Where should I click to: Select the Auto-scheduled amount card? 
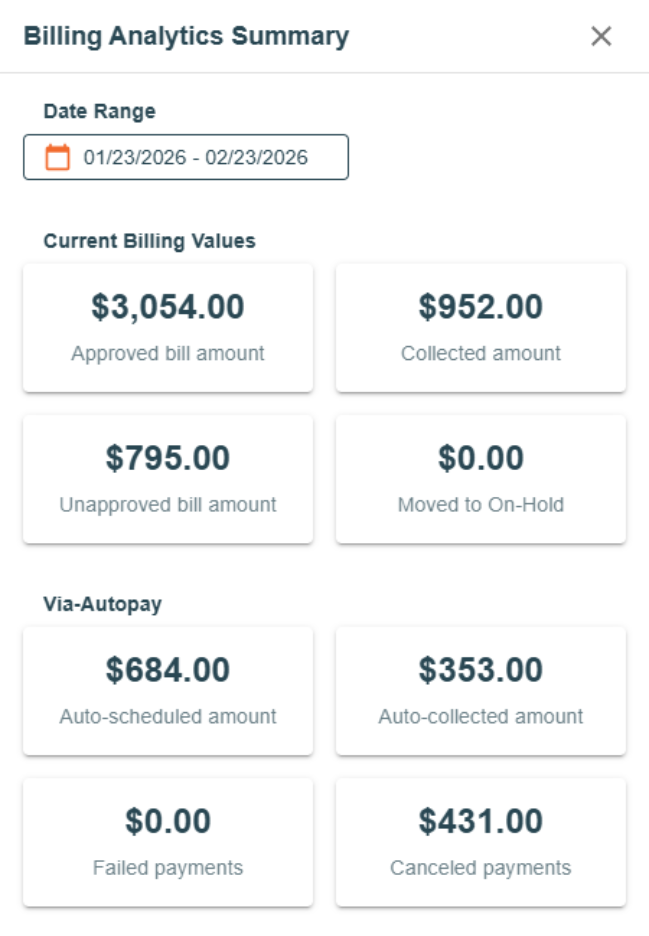(x=168, y=691)
